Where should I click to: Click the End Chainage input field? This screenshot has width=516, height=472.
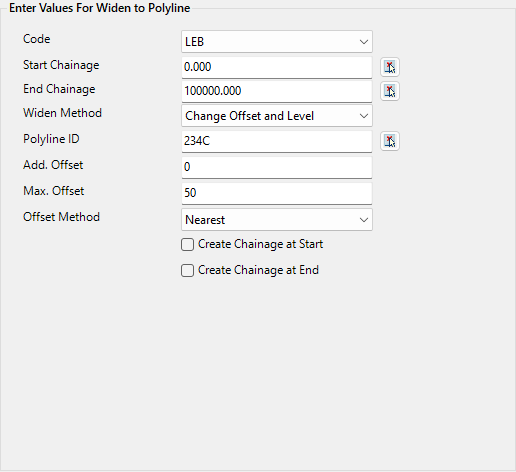[x=277, y=91]
